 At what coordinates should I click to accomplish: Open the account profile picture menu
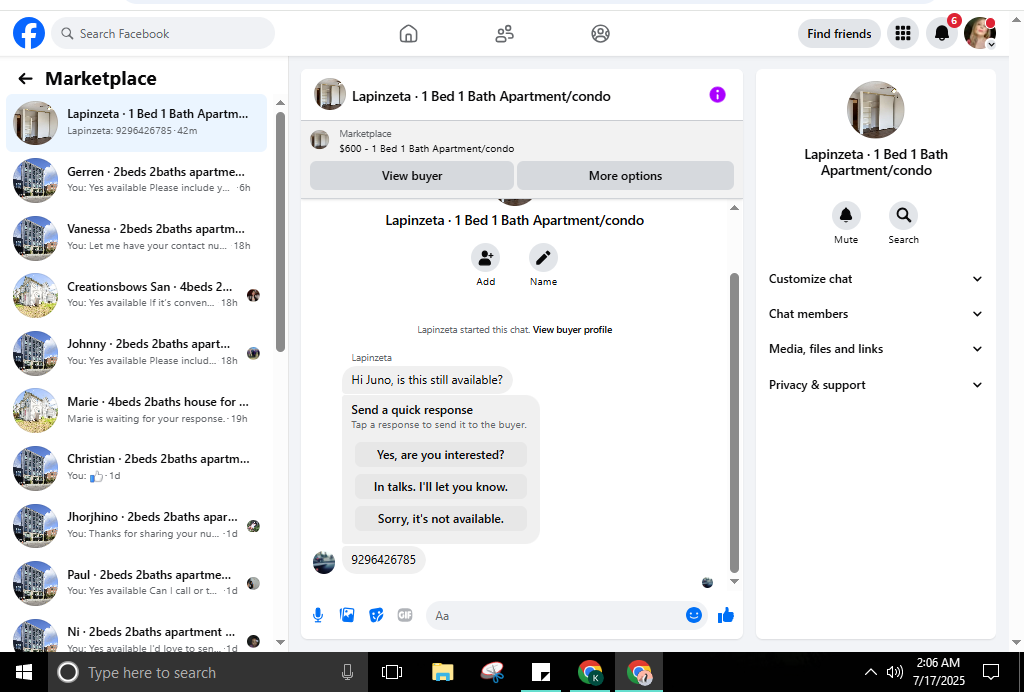point(980,33)
